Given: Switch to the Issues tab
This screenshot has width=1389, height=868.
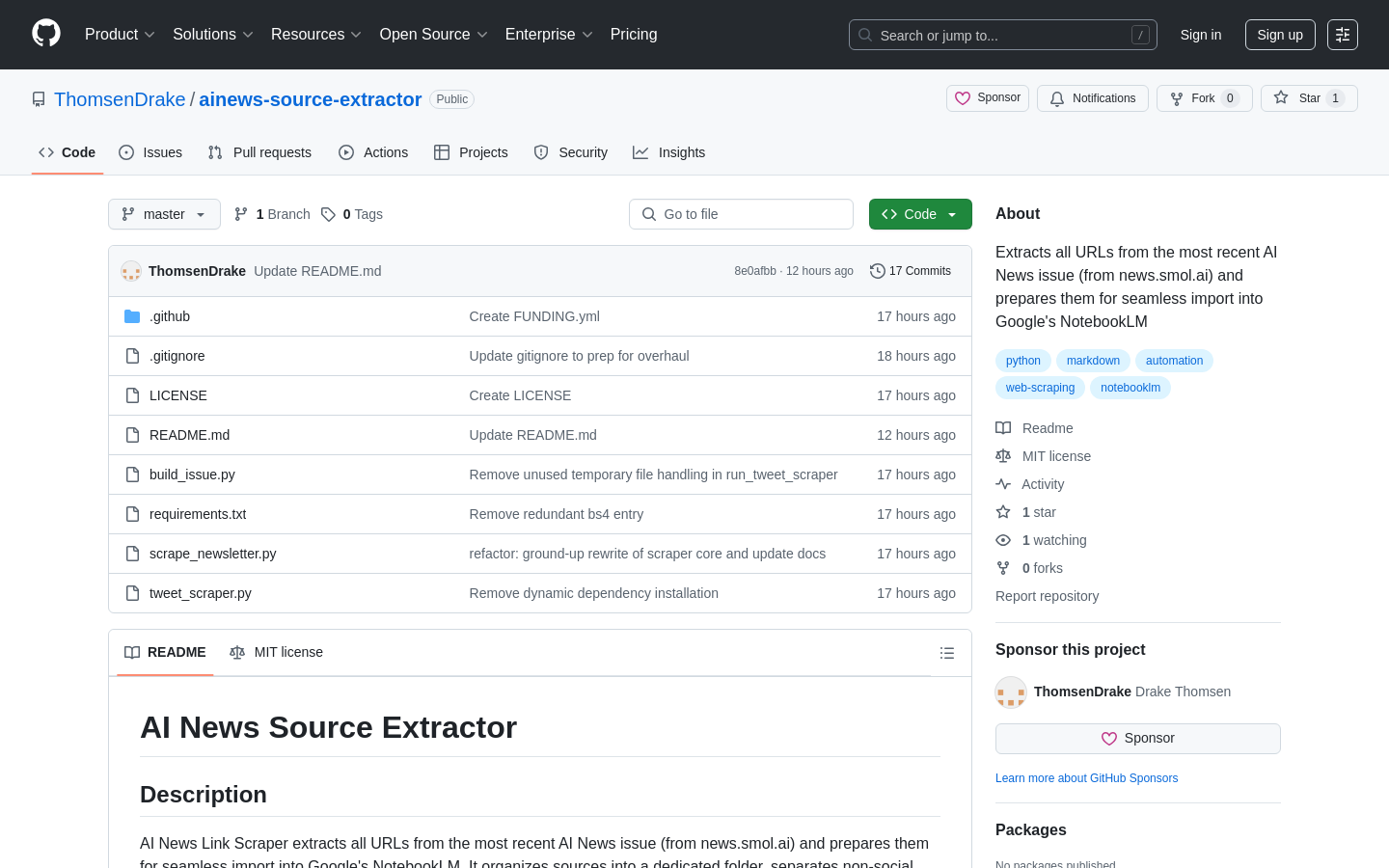Looking at the screenshot, I should [x=150, y=152].
